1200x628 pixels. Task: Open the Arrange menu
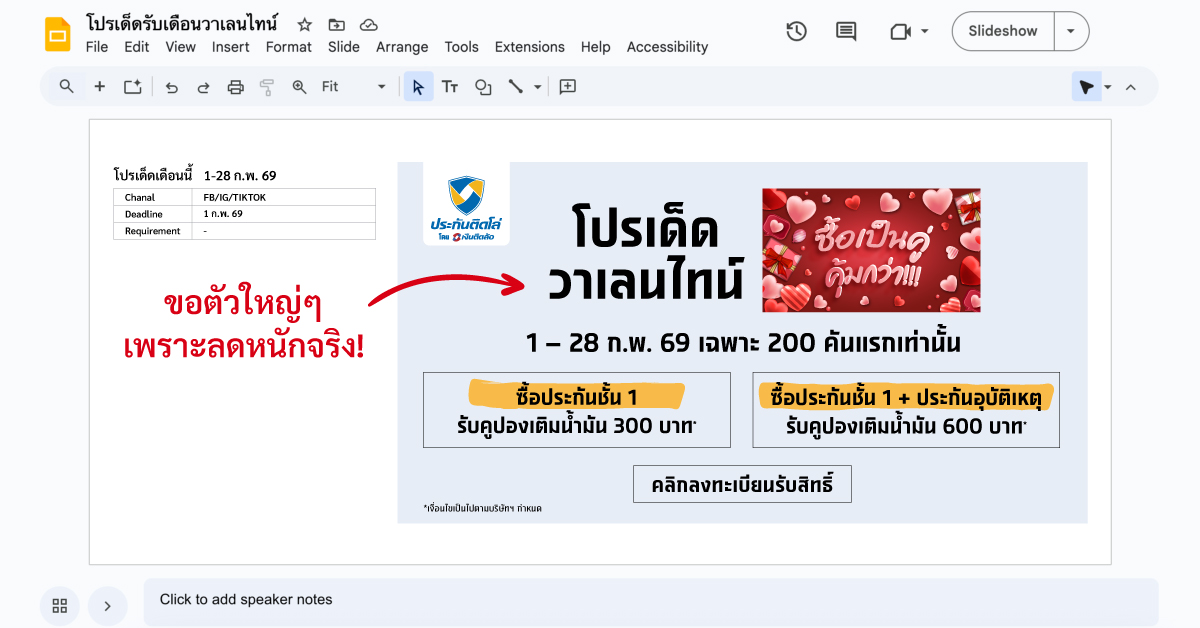(402, 47)
